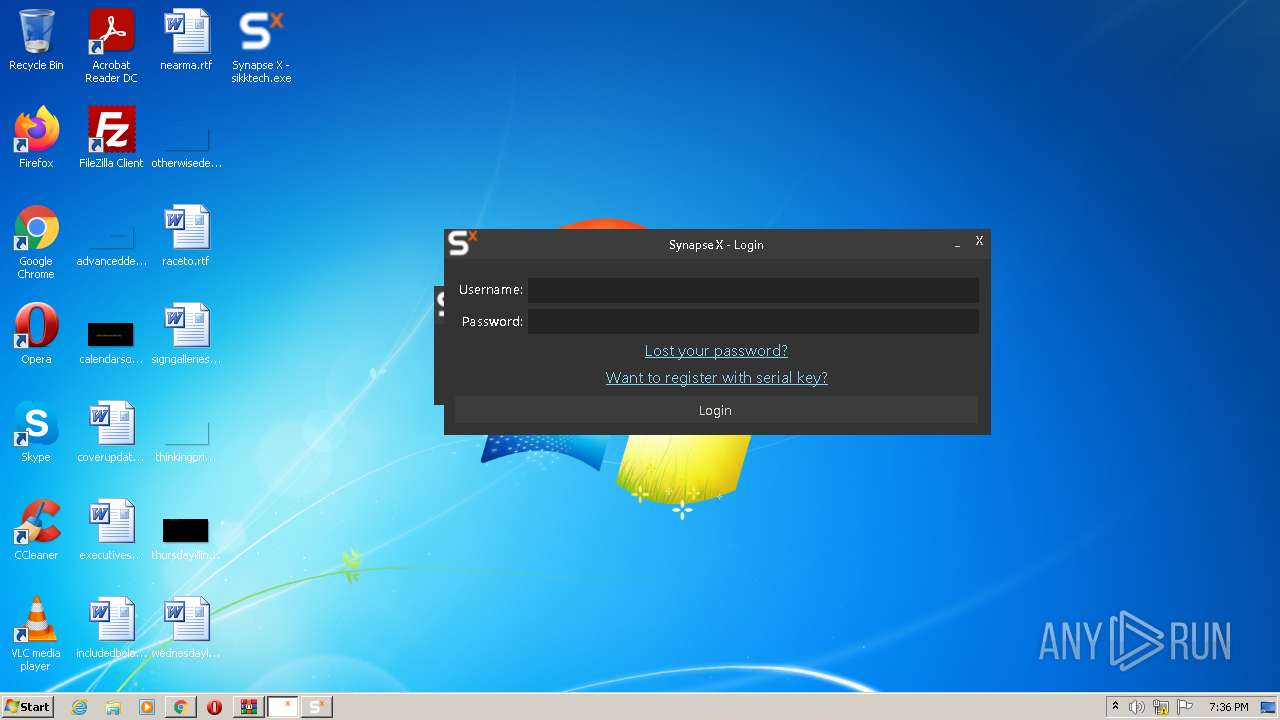Select the VLC media player shortcut
The height and width of the screenshot is (720, 1280).
pos(36,634)
